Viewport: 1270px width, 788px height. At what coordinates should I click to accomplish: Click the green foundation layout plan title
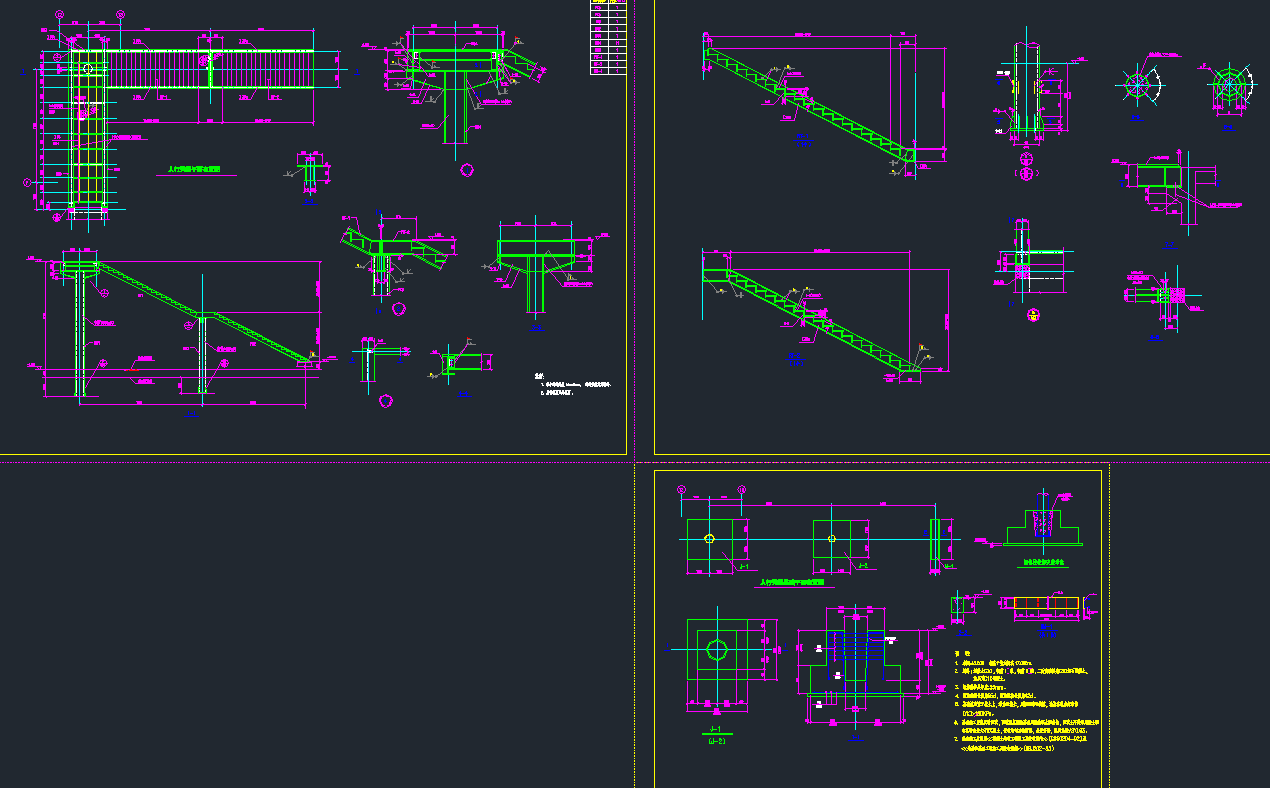pos(790,581)
